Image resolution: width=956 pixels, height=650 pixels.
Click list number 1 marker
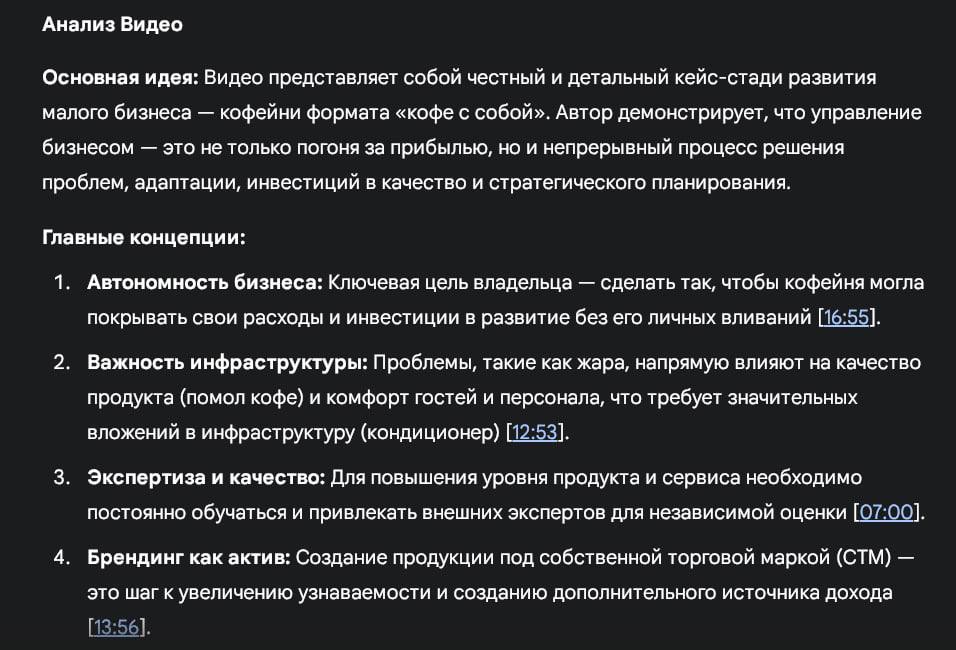[63, 283]
